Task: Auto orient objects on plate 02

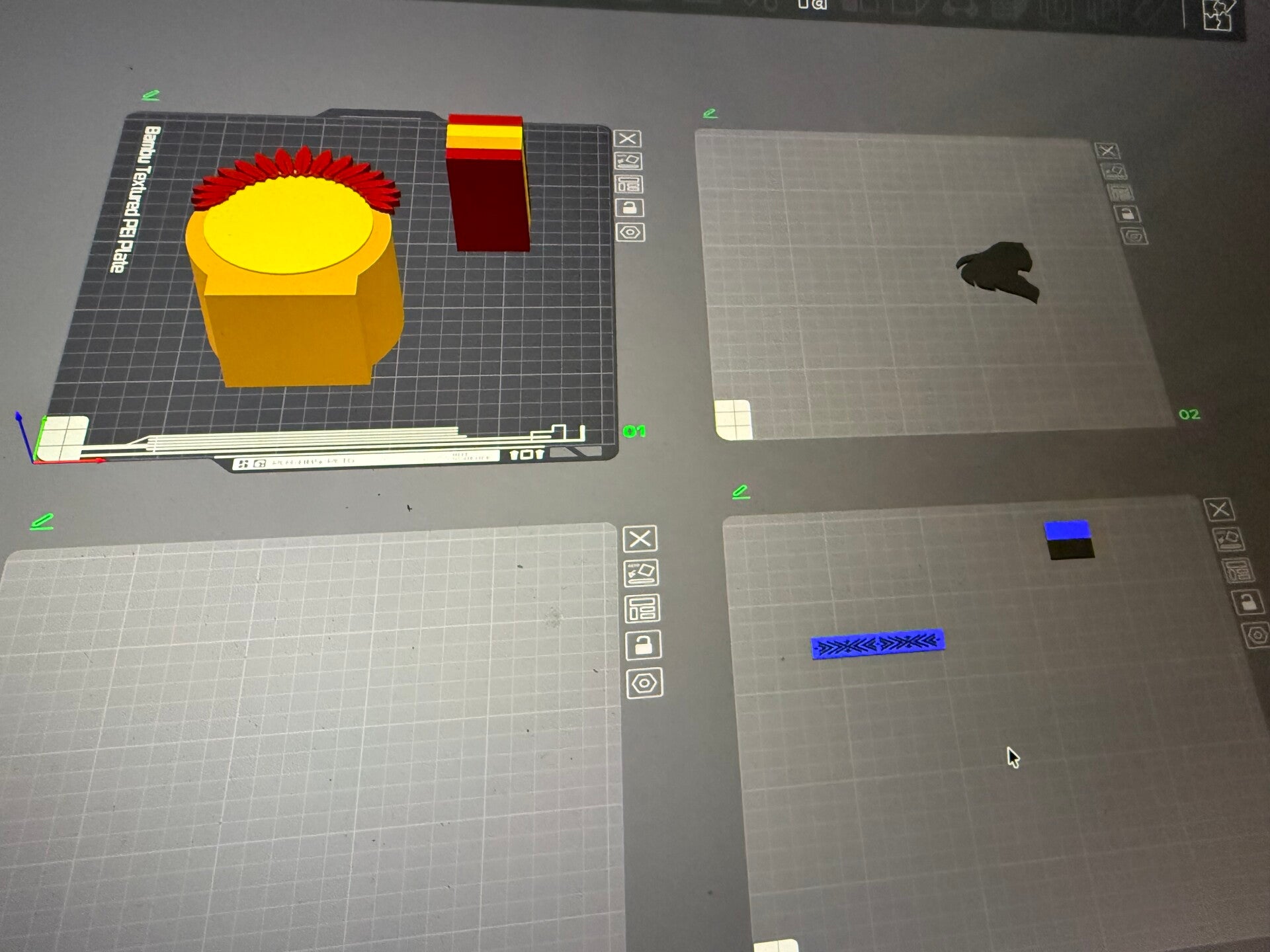Action: tap(1115, 173)
